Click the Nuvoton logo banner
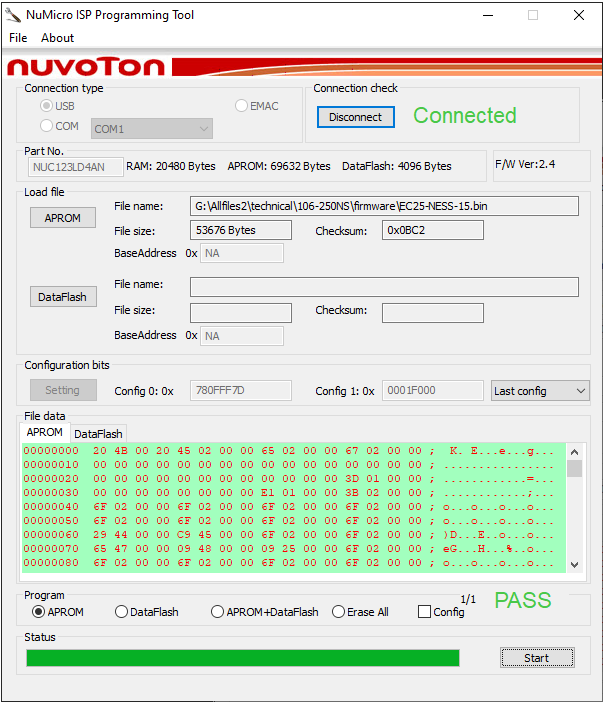Viewport: 604px width, 704px height. pyautogui.click(x=302, y=67)
